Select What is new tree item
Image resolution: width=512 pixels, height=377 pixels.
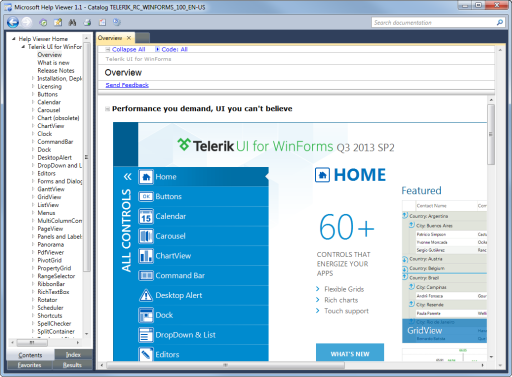click(x=53, y=63)
